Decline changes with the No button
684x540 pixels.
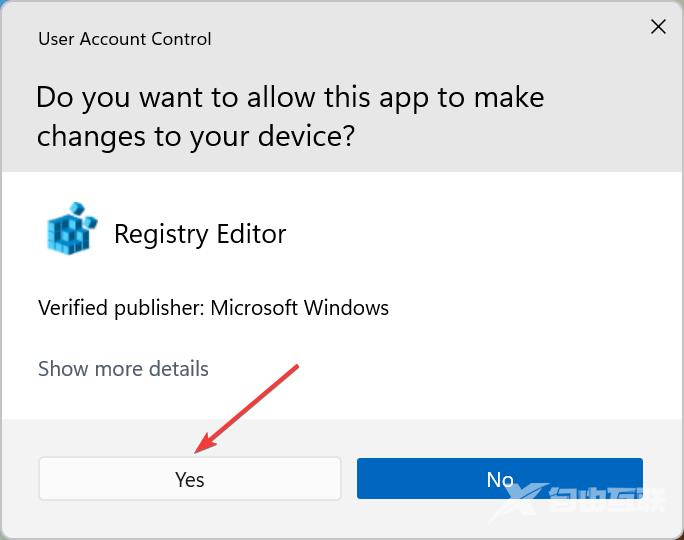point(499,479)
